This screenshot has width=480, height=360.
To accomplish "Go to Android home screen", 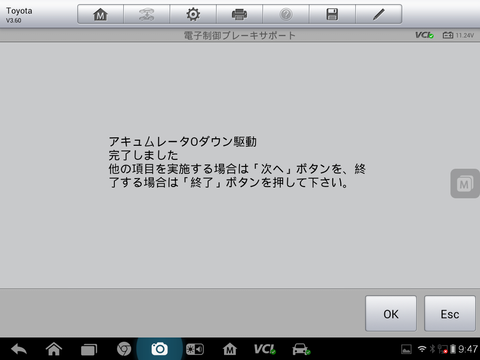I will pos(54,349).
